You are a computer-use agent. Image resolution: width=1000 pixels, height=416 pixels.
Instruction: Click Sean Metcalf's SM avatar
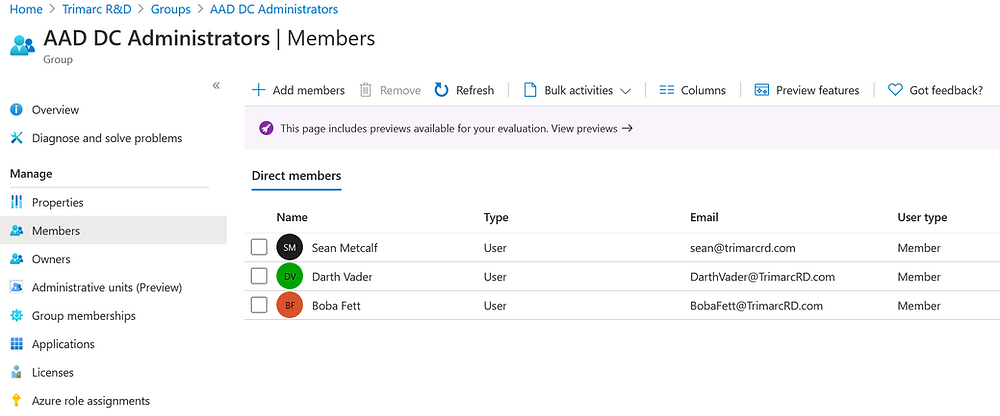coord(290,248)
